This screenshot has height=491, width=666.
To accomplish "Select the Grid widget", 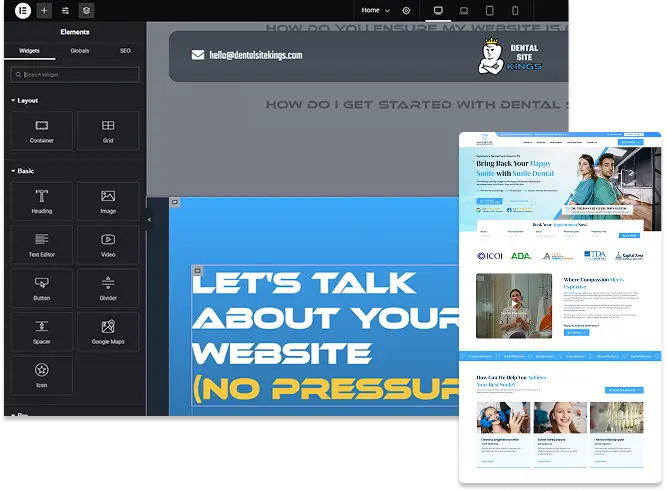I will [108, 131].
